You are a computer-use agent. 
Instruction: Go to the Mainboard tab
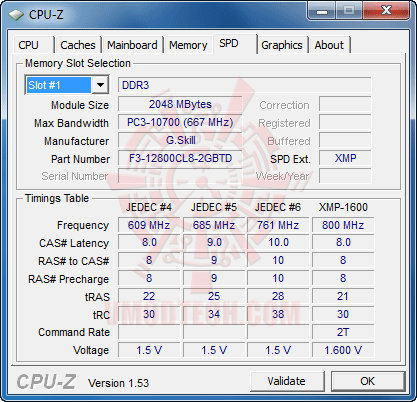[x=132, y=45]
